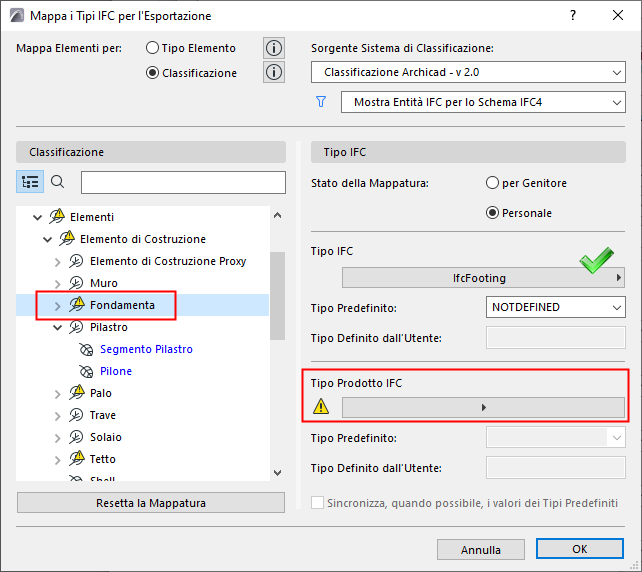
Task: Click the classification tree scrollbar thumb
Action: click(277, 296)
